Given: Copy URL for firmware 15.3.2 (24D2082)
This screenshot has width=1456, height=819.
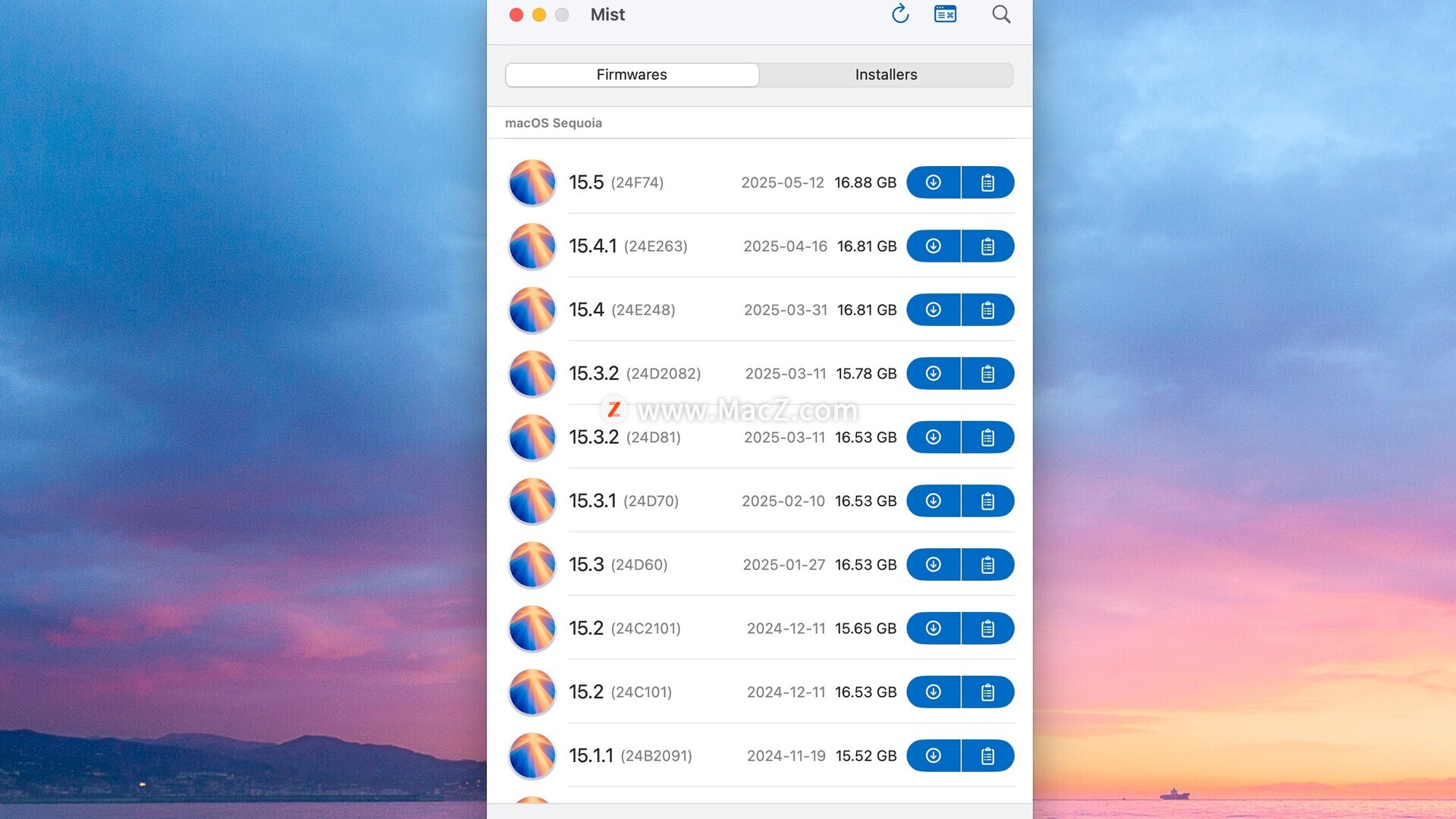Looking at the screenshot, I should 987,373.
